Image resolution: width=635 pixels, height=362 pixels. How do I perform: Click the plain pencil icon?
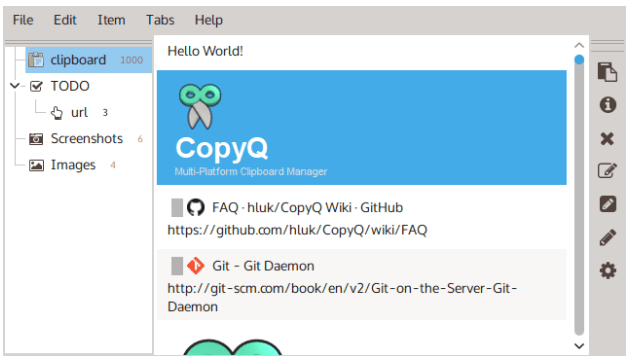607,237
